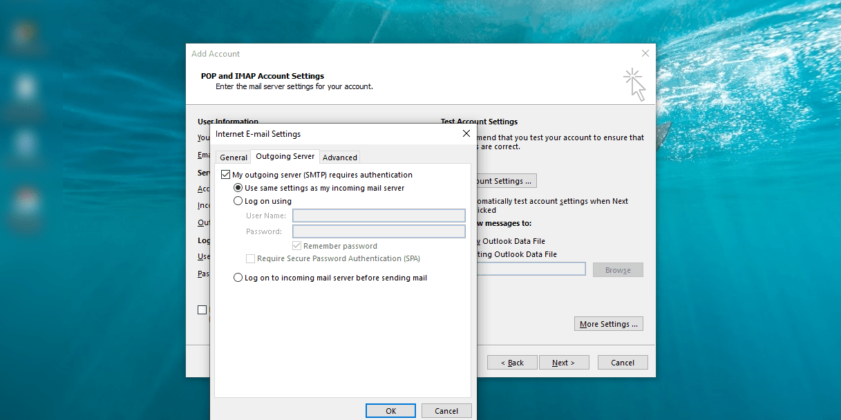The height and width of the screenshot is (420, 841).
Task: Cancel the Internet E-mail Settings dialog
Action: [446, 411]
